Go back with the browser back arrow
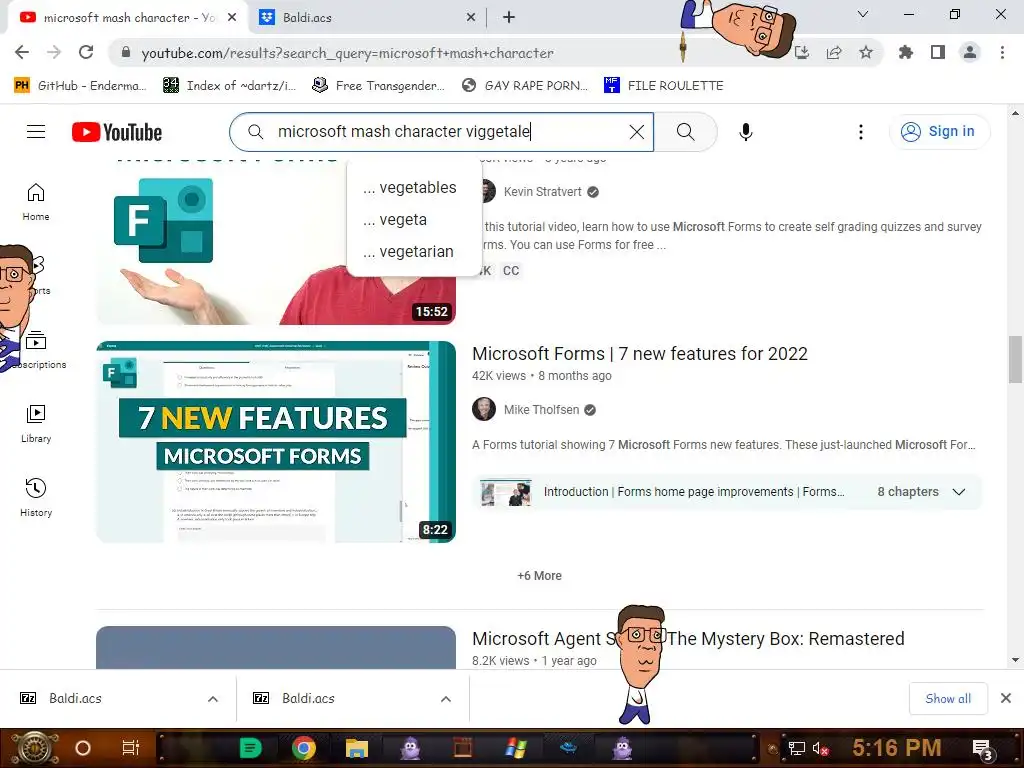Viewport: 1024px width, 768px height. [22, 52]
